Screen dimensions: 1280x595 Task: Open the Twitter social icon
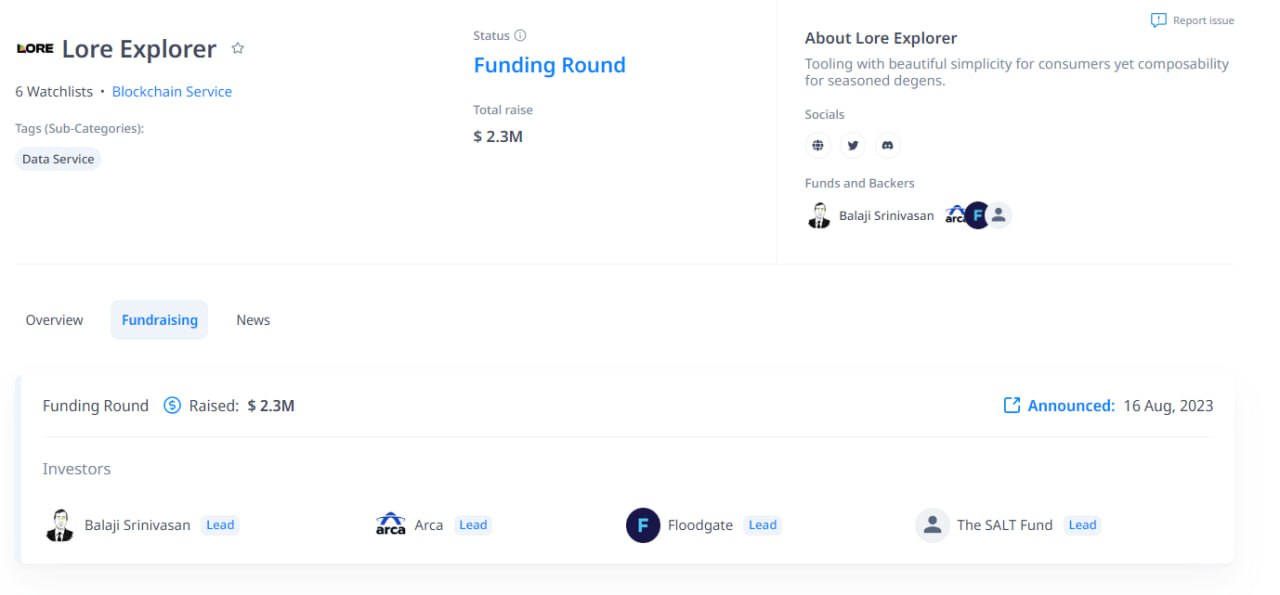click(x=853, y=146)
